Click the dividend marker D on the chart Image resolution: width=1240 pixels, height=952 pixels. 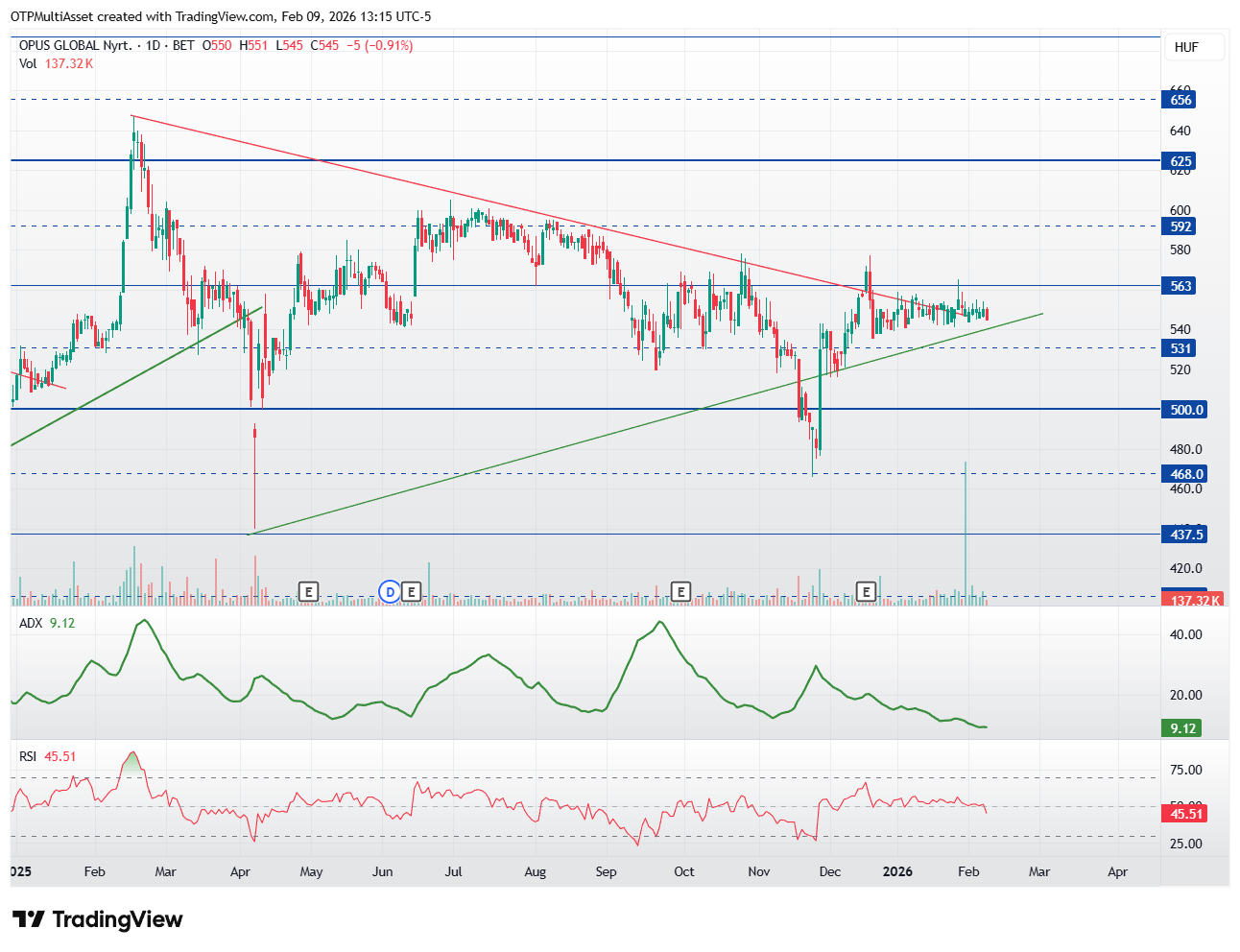pos(390,592)
